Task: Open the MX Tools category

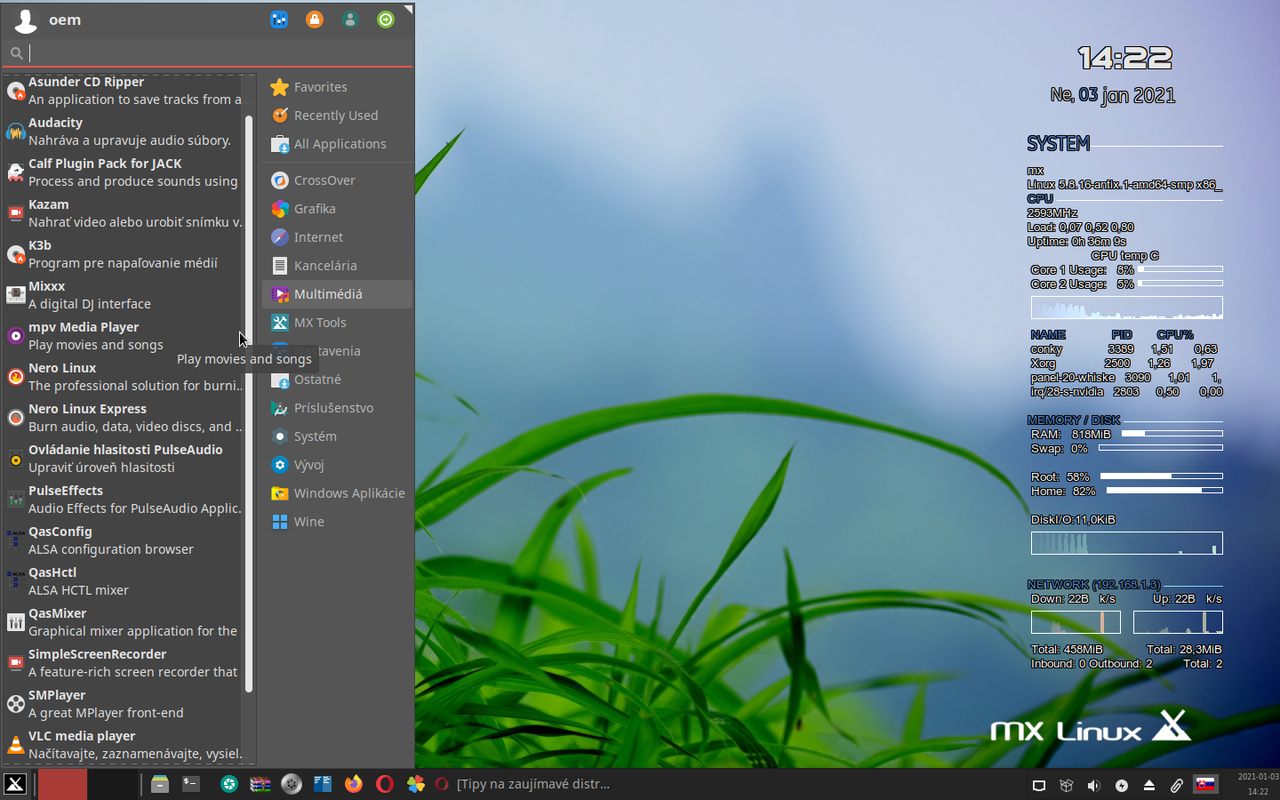Action: pyautogui.click(x=337, y=324)
